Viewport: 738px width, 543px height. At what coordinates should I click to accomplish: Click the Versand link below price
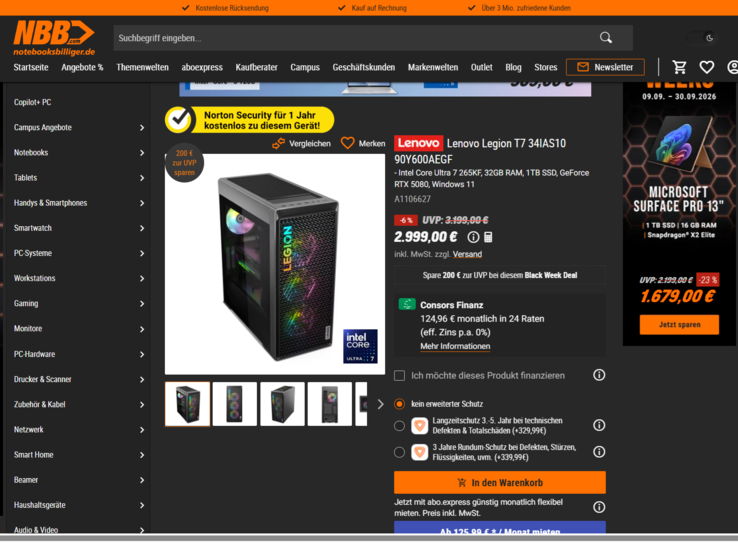[467, 254]
